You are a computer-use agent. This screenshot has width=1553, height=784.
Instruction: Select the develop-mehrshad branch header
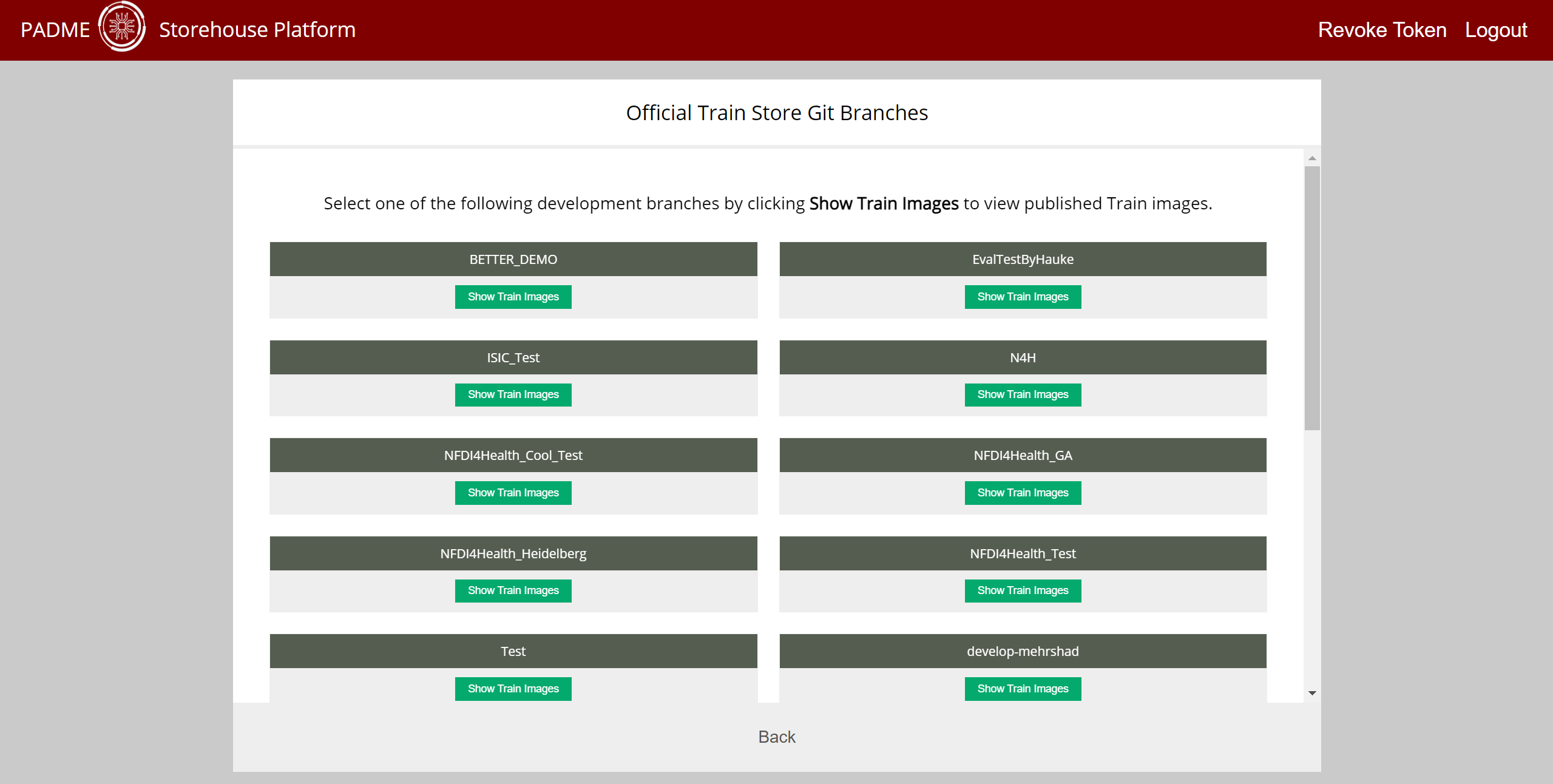[1023, 651]
